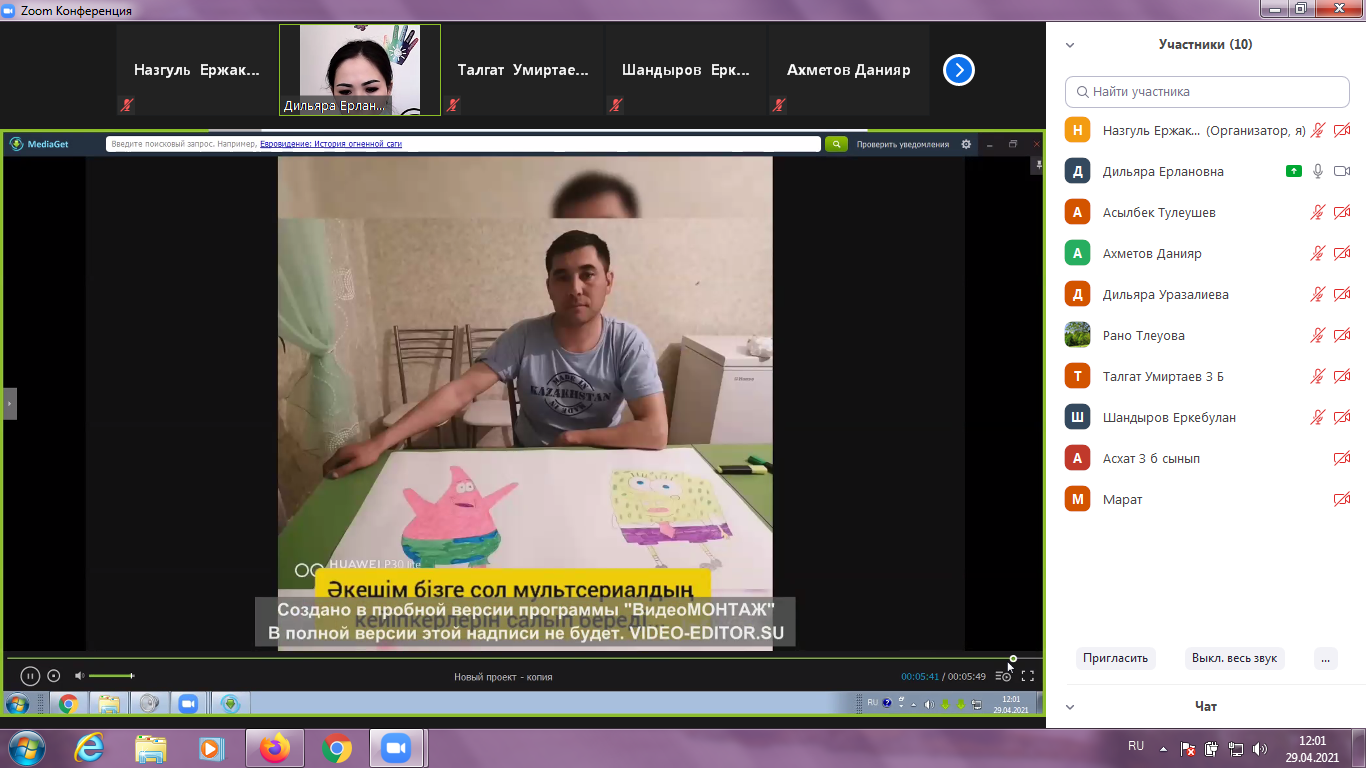The width and height of the screenshot is (1366, 768).
Task: Open Internet Explorer from taskbar
Action: [90, 748]
